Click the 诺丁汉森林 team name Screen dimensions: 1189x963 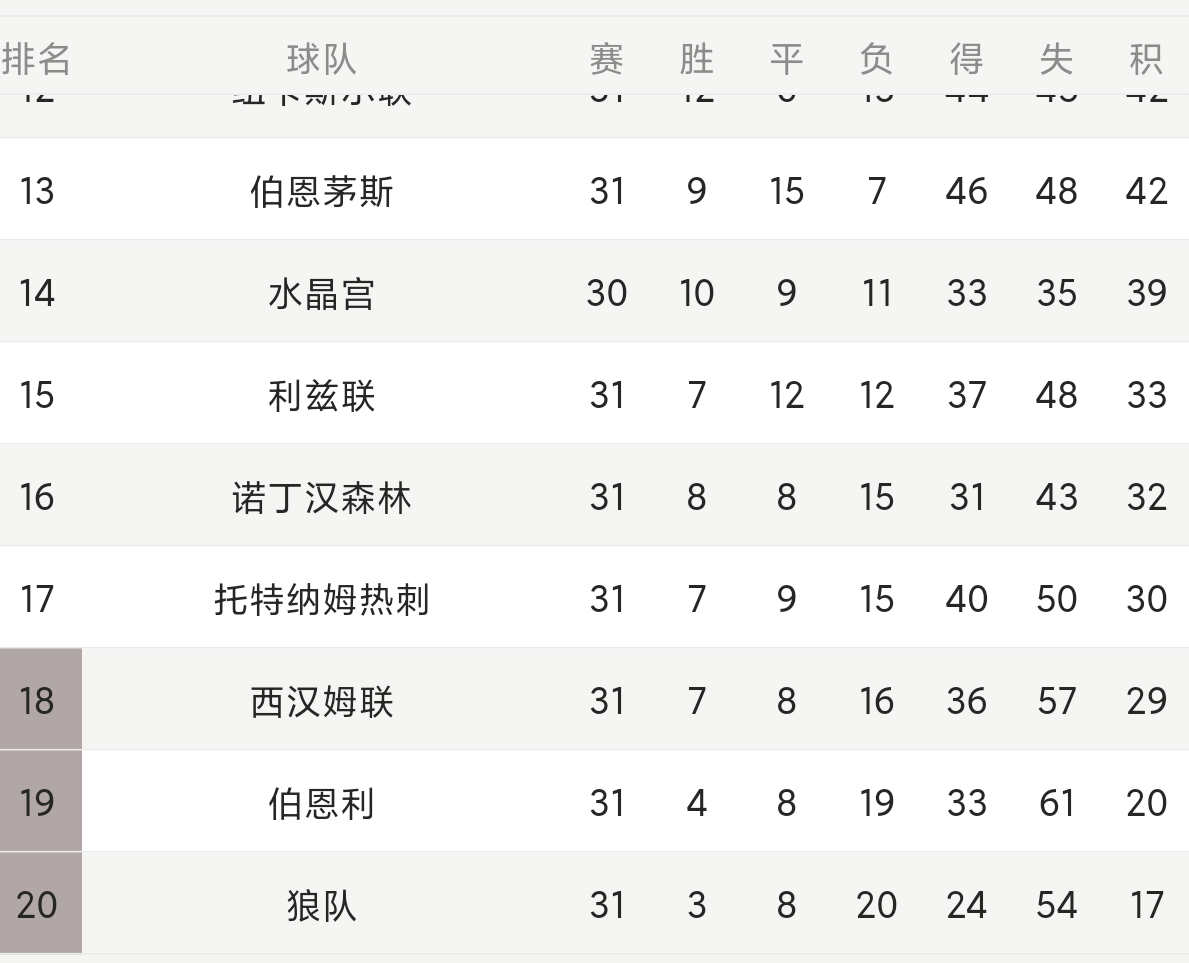coord(321,497)
